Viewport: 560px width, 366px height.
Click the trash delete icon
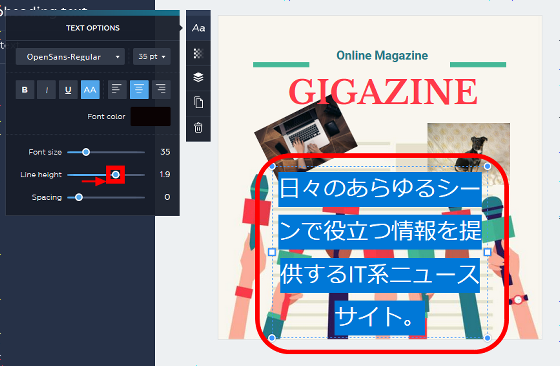(x=198, y=128)
